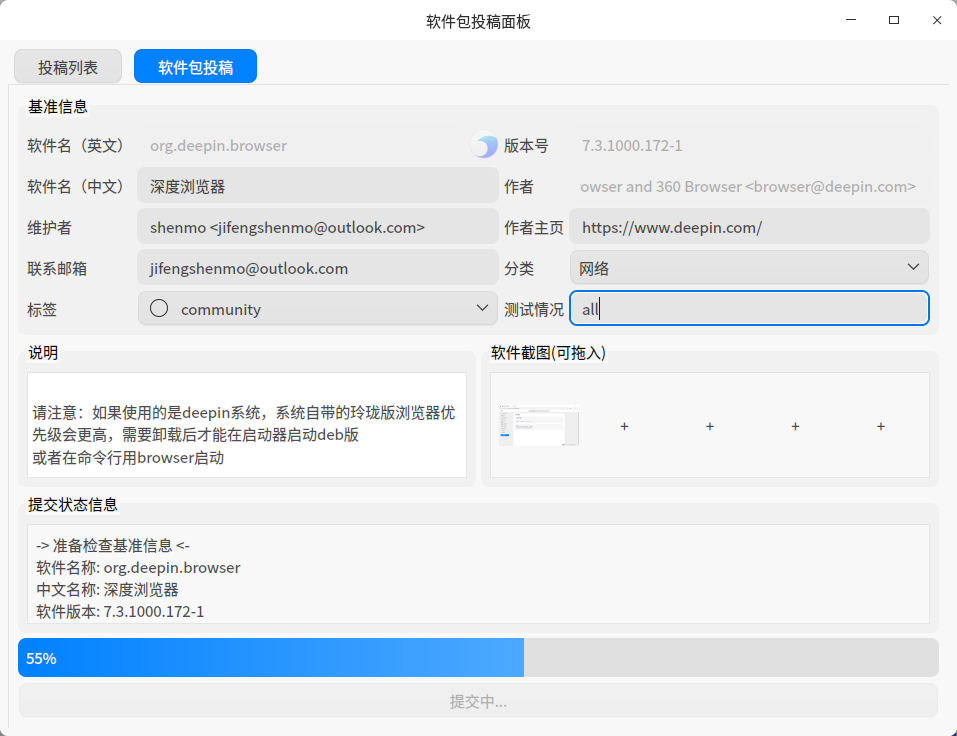Close the 软件包投稿面板 window

tap(937, 20)
